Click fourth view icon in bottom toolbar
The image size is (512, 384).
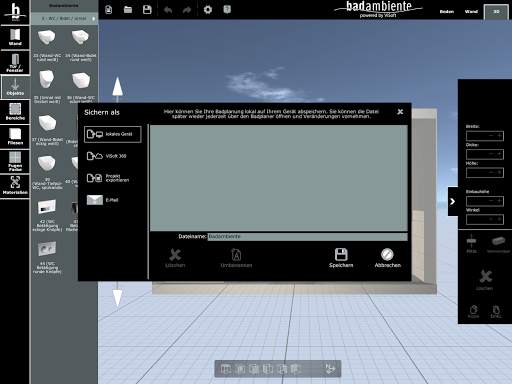tap(267, 369)
